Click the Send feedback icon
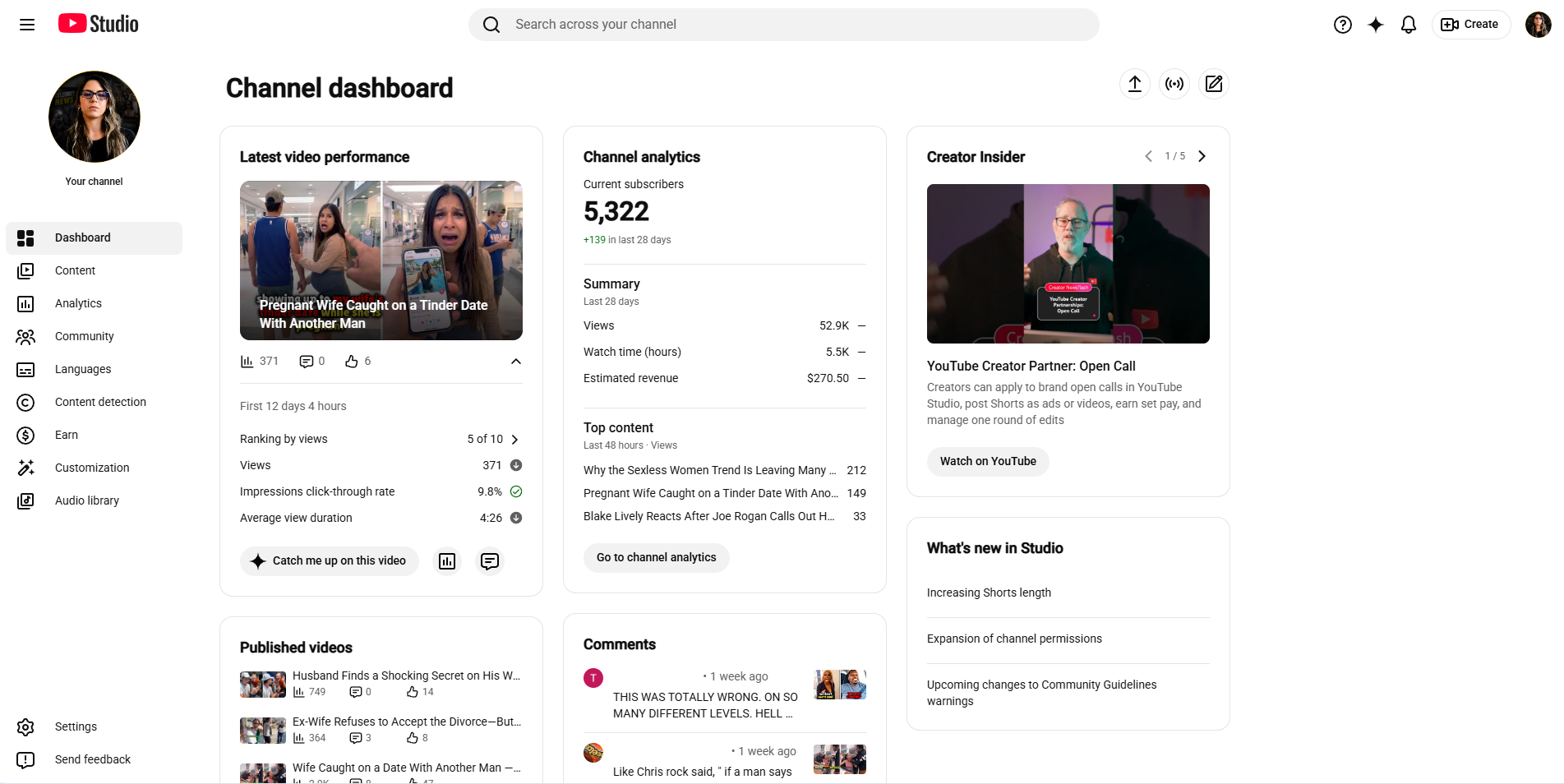The image size is (1564, 784). click(x=25, y=759)
